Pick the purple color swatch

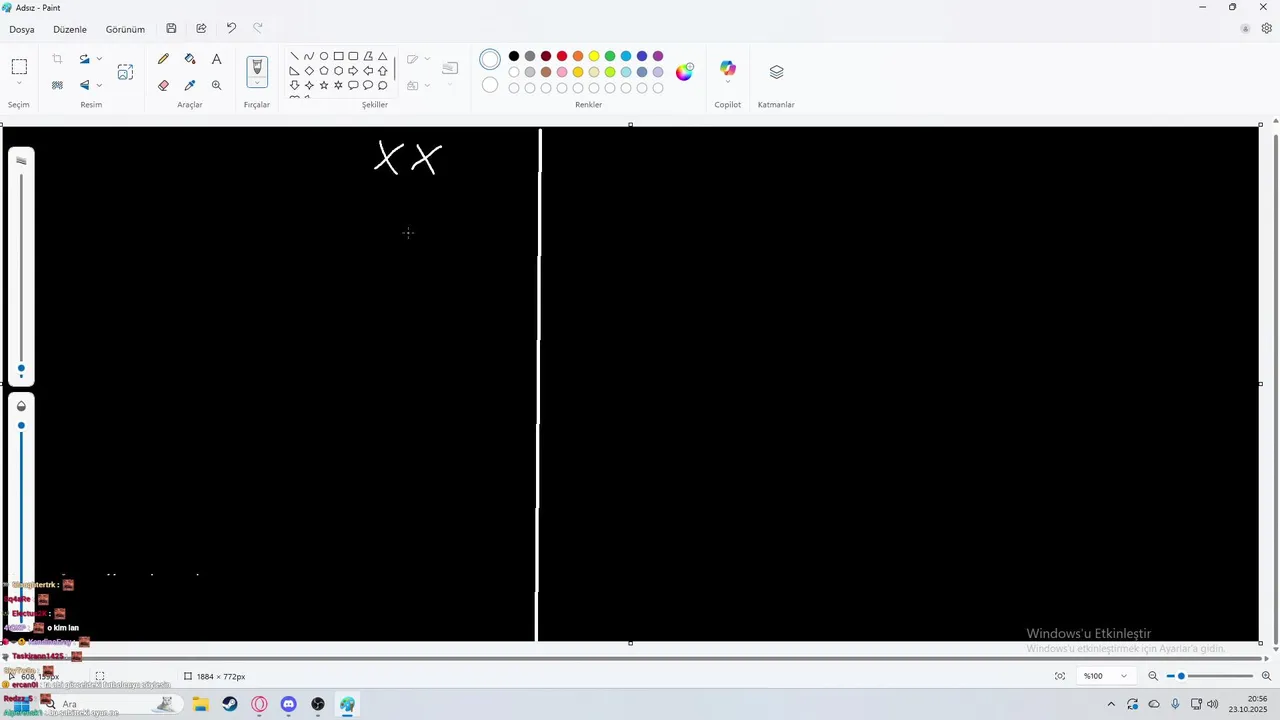[658, 56]
